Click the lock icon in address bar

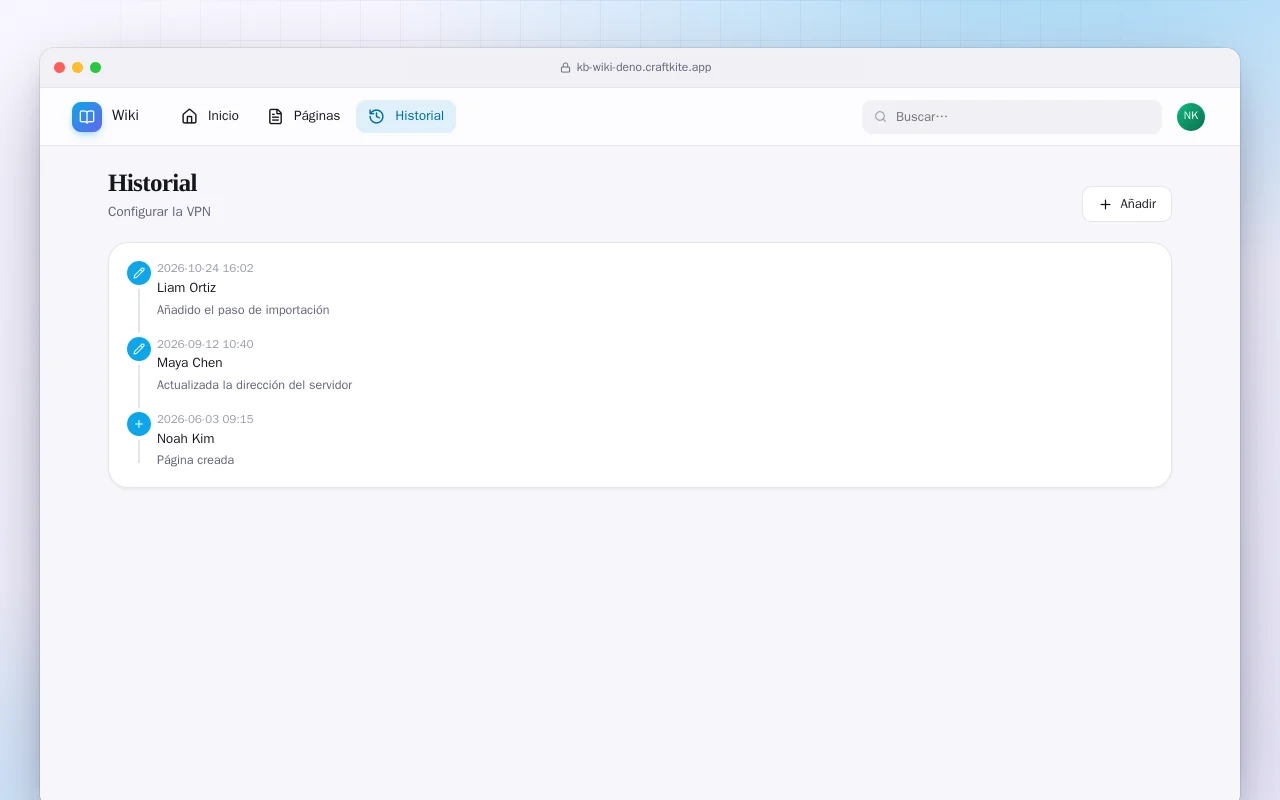(x=565, y=67)
